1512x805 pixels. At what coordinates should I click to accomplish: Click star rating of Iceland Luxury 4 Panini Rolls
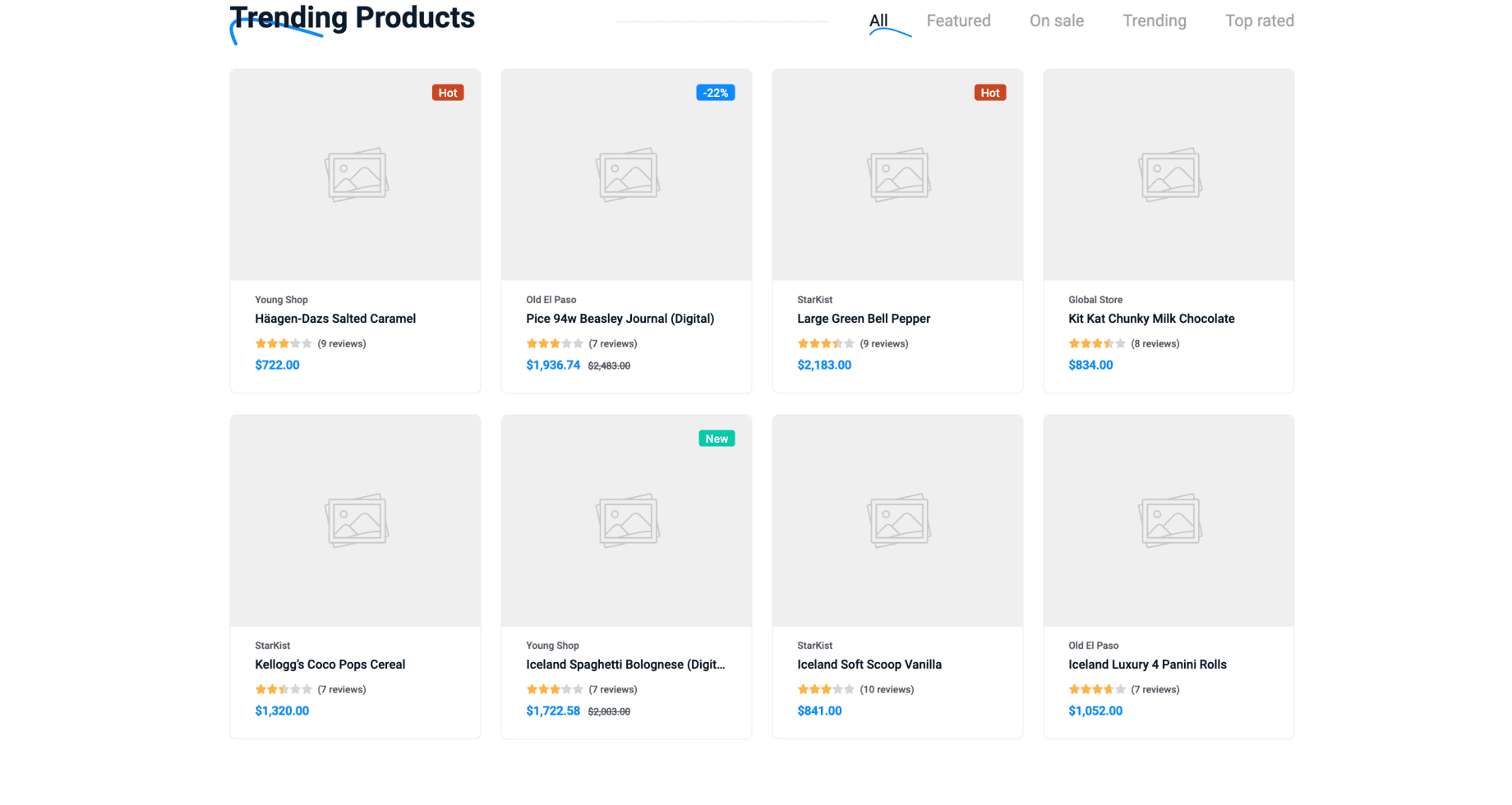point(1096,689)
